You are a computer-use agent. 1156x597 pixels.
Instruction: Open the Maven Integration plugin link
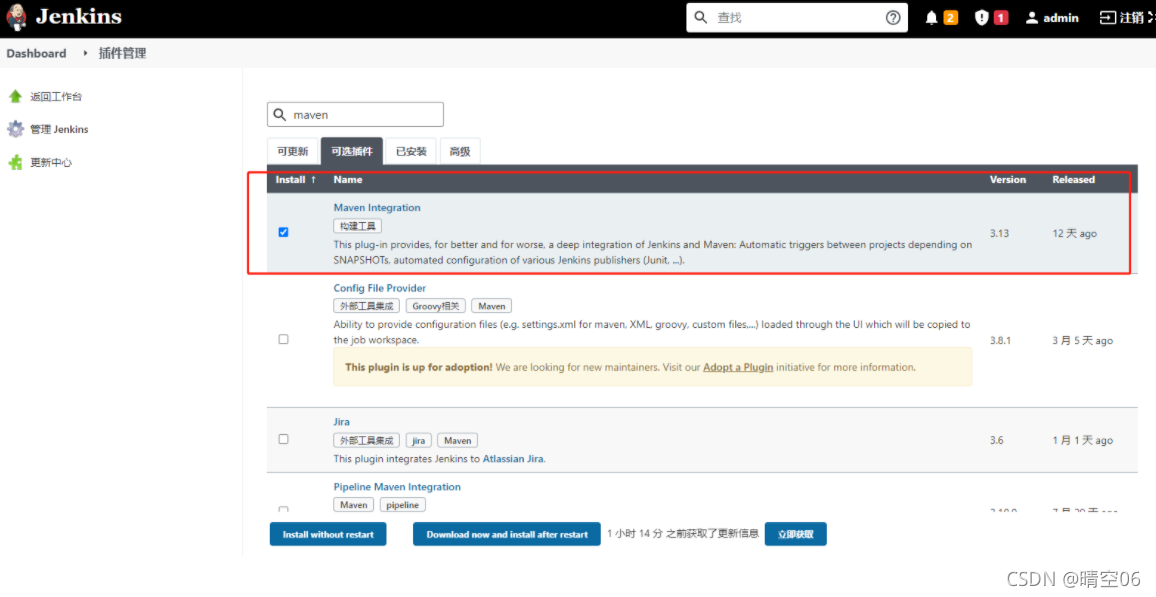[x=377, y=208]
